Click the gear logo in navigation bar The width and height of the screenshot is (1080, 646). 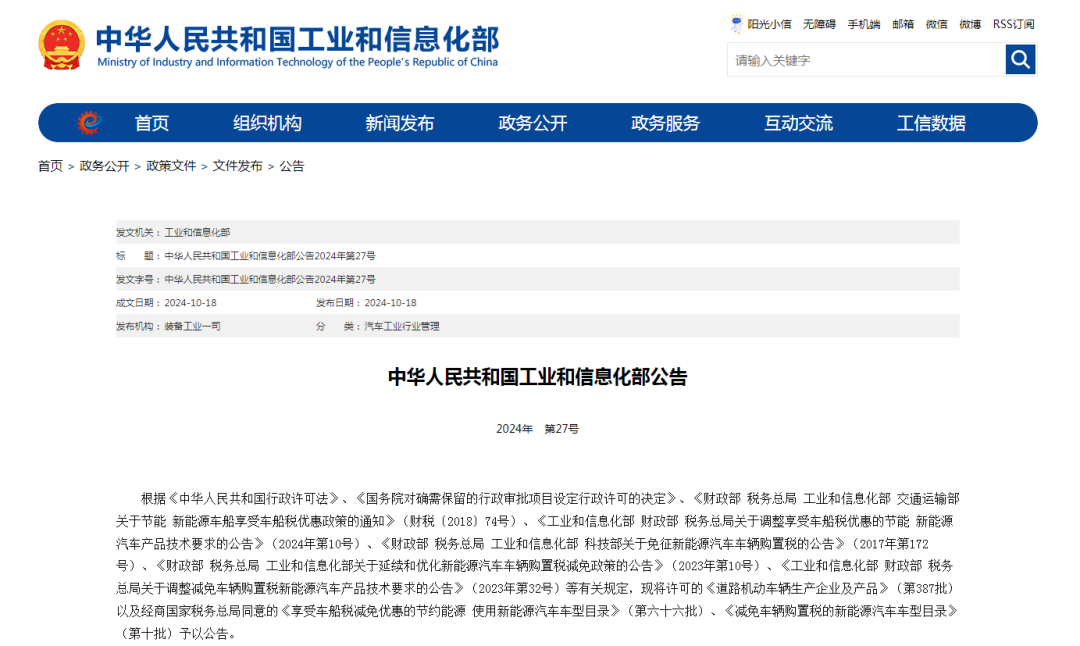coord(90,123)
